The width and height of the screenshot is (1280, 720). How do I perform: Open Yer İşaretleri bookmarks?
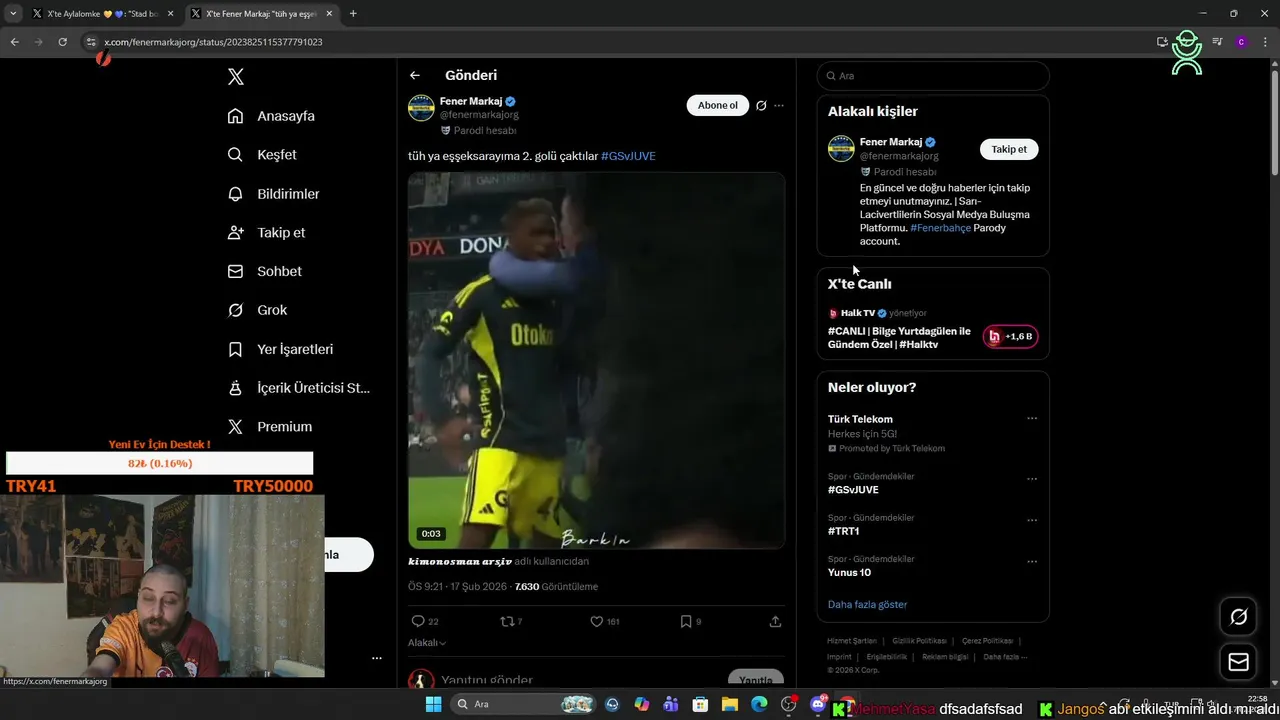[x=281, y=349]
